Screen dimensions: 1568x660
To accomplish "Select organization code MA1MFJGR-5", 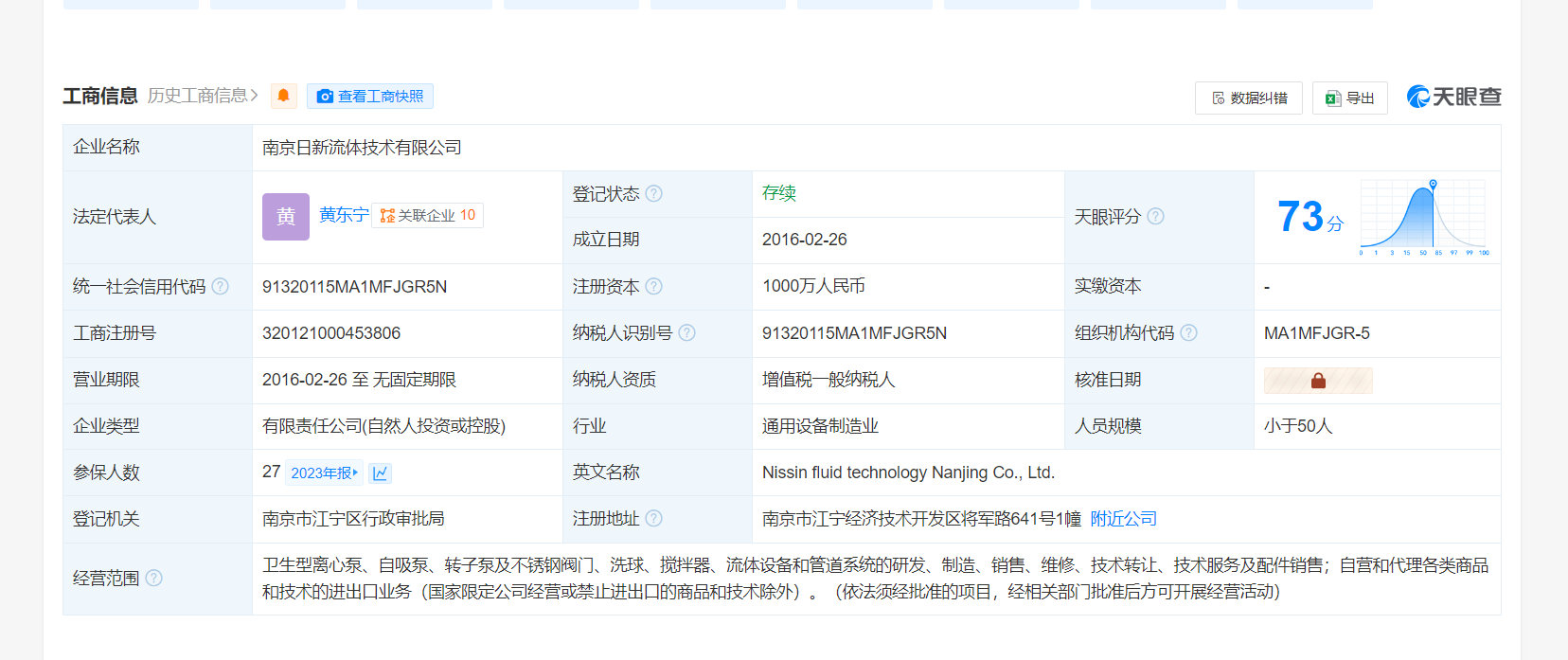I will (x=1317, y=333).
